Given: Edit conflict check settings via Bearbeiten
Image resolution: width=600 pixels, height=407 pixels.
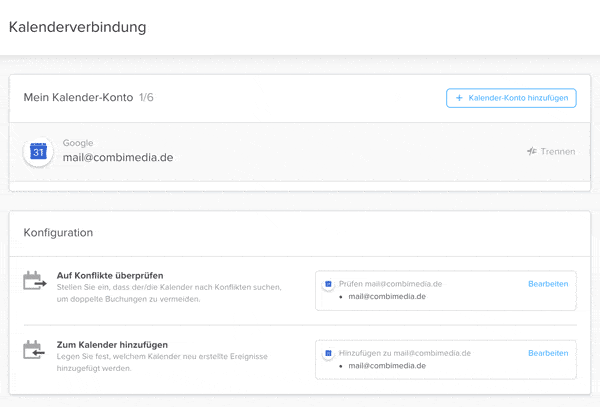Looking at the screenshot, I should coord(548,284).
